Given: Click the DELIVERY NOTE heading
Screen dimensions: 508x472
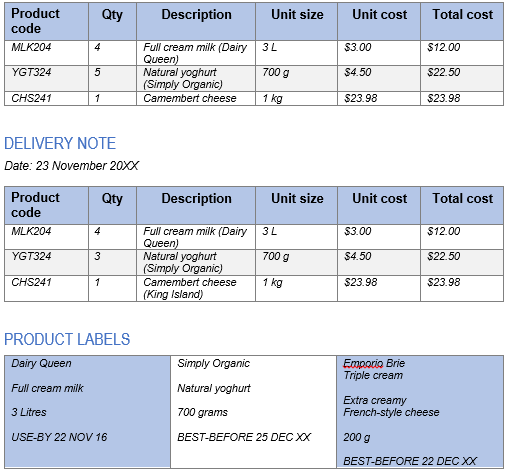Looking at the screenshot, I should 60,144.
